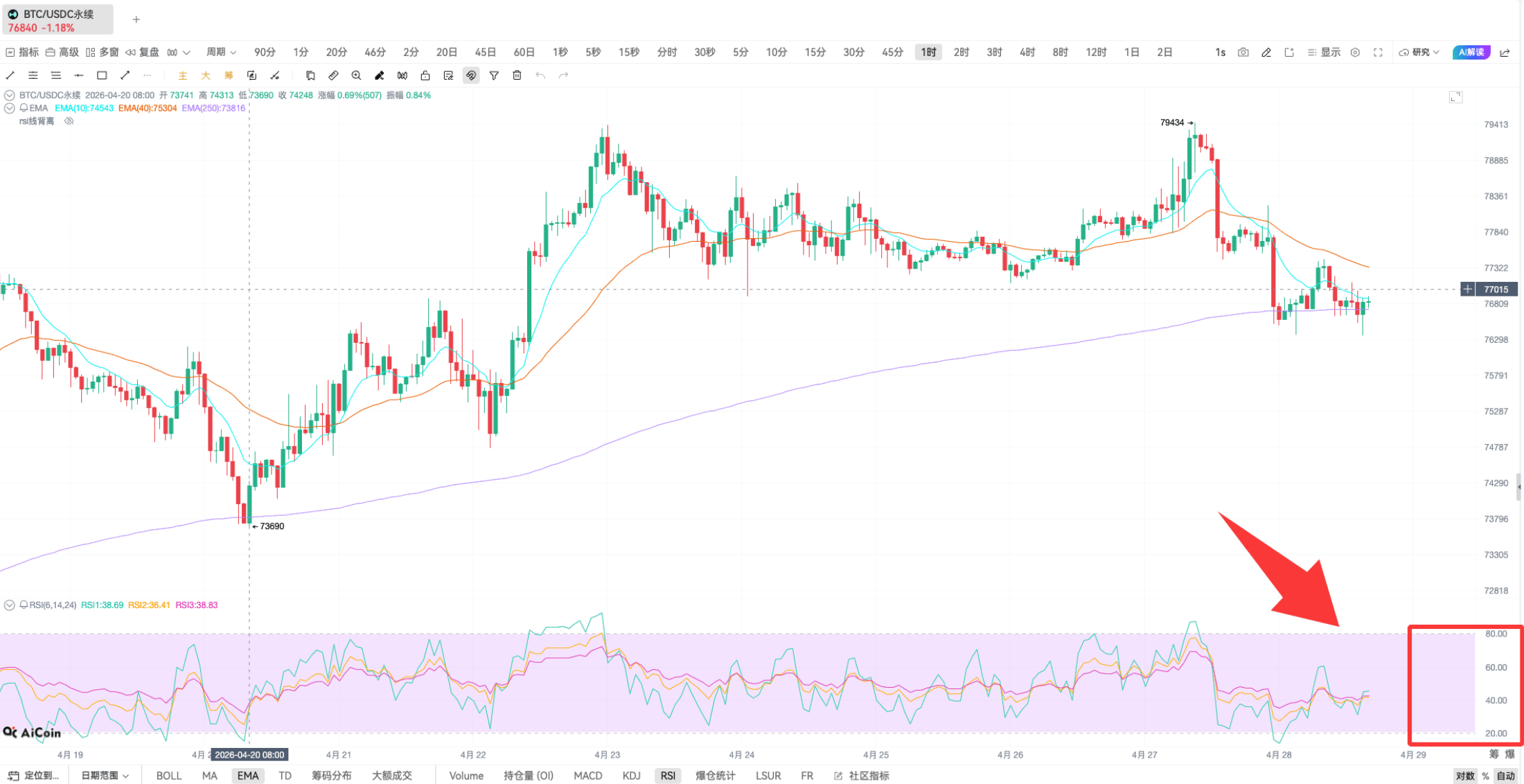Click the undo arrow icon
This screenshot has height=784, width=1524.
click(x=540, y=75)
